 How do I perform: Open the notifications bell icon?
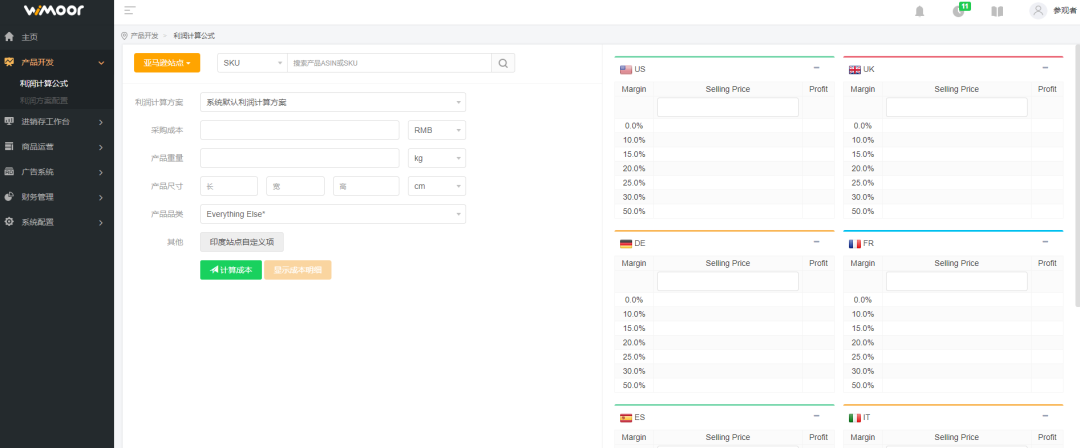pyautogui.click(x=919, y=11)
